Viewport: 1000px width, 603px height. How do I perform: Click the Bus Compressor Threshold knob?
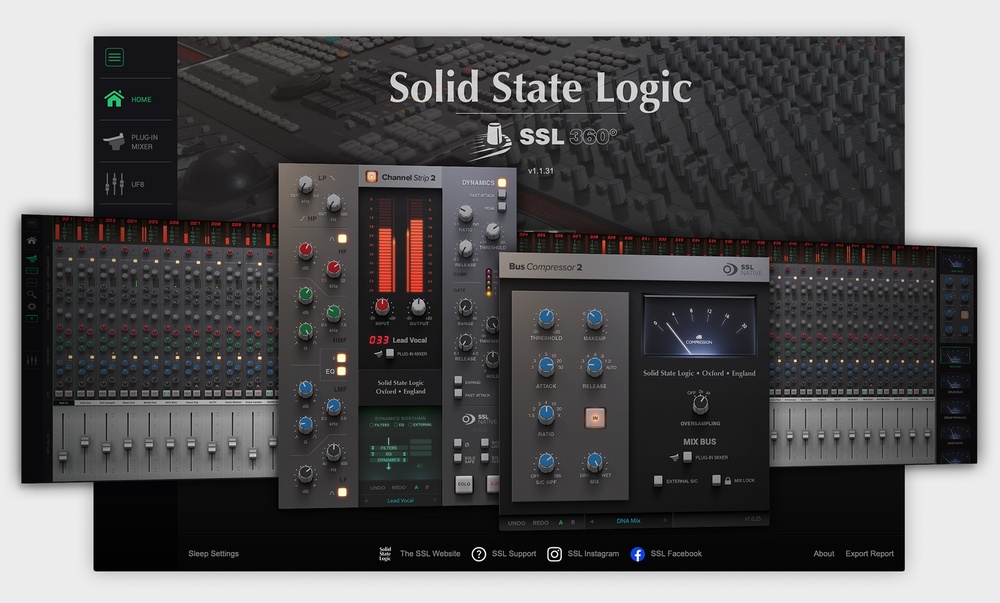[x=546, y=317]
